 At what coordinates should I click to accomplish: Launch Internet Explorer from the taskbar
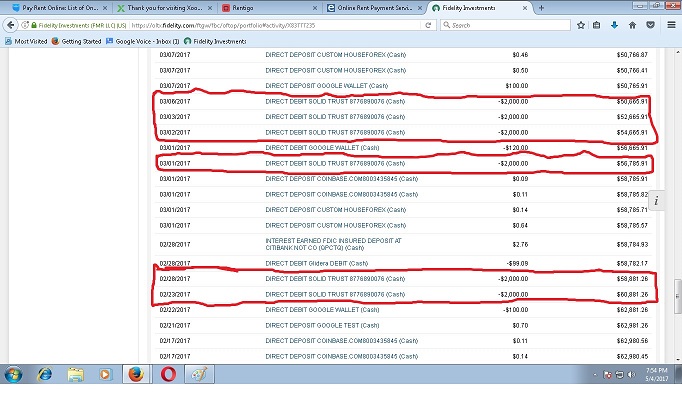tap(45, 374)
